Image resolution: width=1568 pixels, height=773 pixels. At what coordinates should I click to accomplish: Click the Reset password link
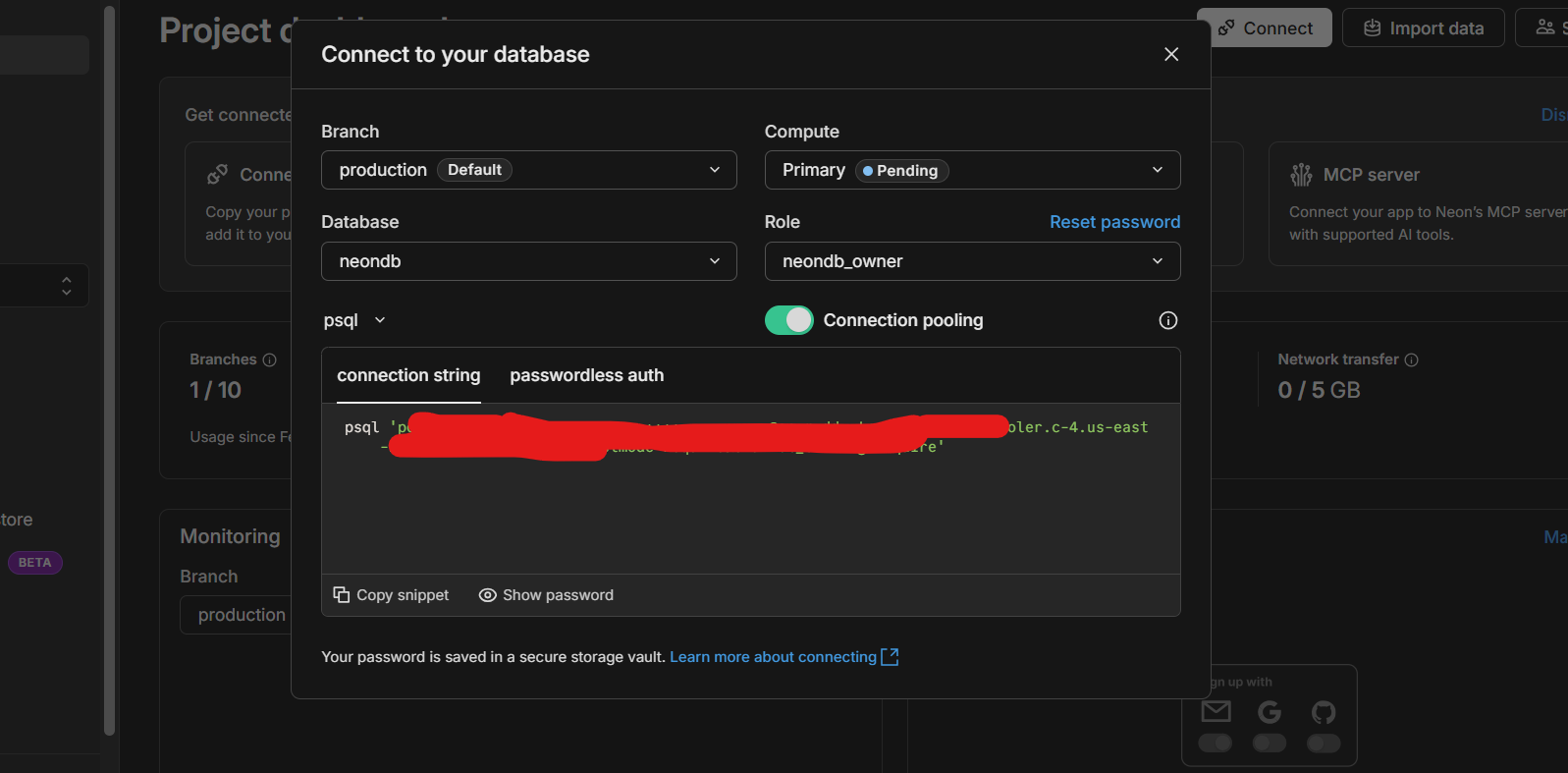click(x=1114, y=222)
